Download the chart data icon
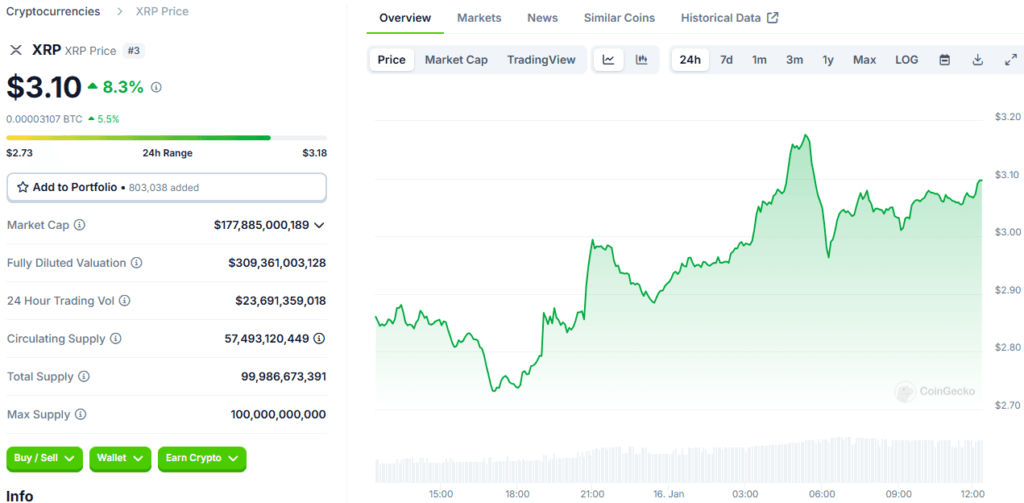 978,60
